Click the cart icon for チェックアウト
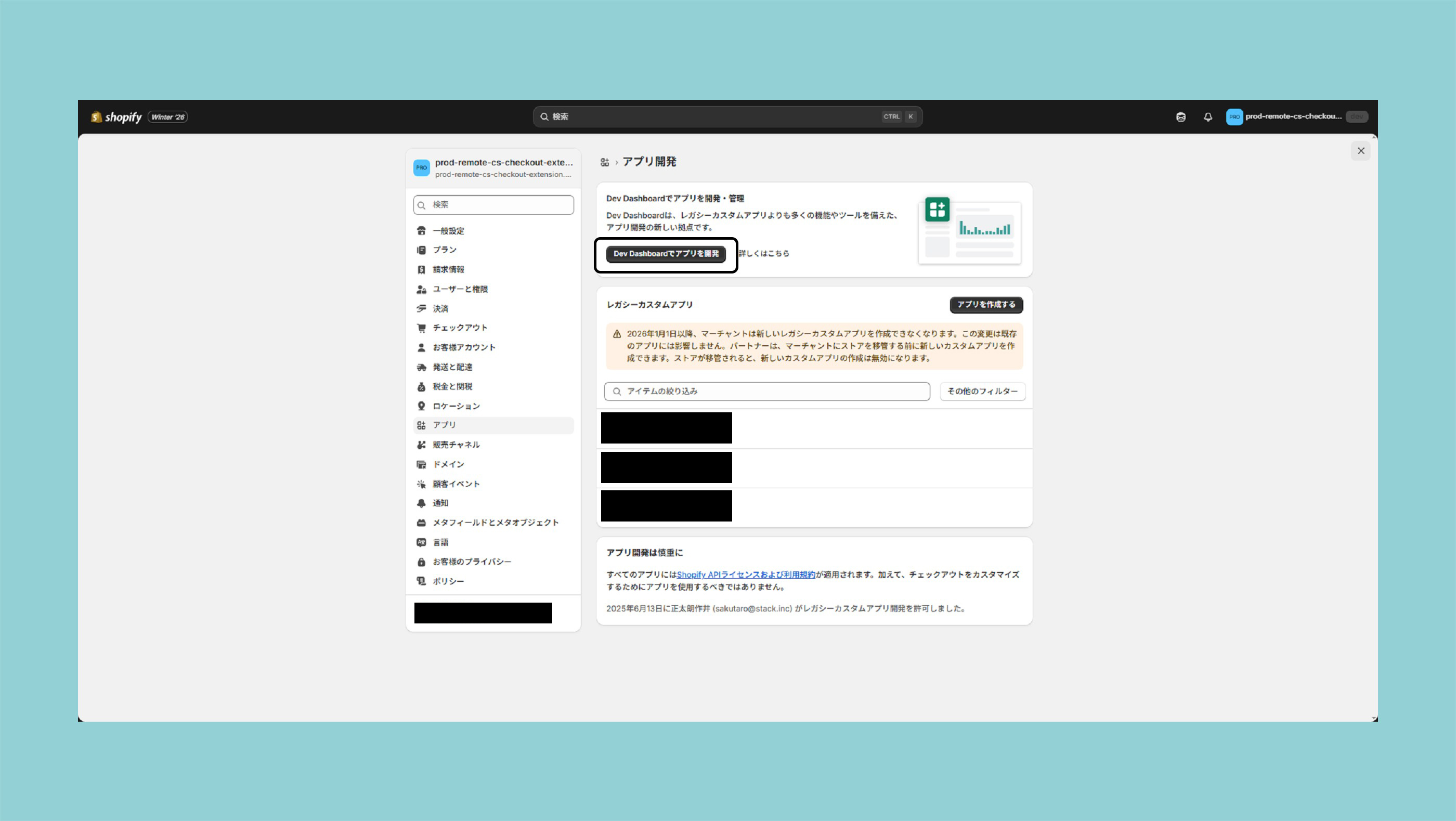The image size is (1456, 821). [x=421, y=328]
